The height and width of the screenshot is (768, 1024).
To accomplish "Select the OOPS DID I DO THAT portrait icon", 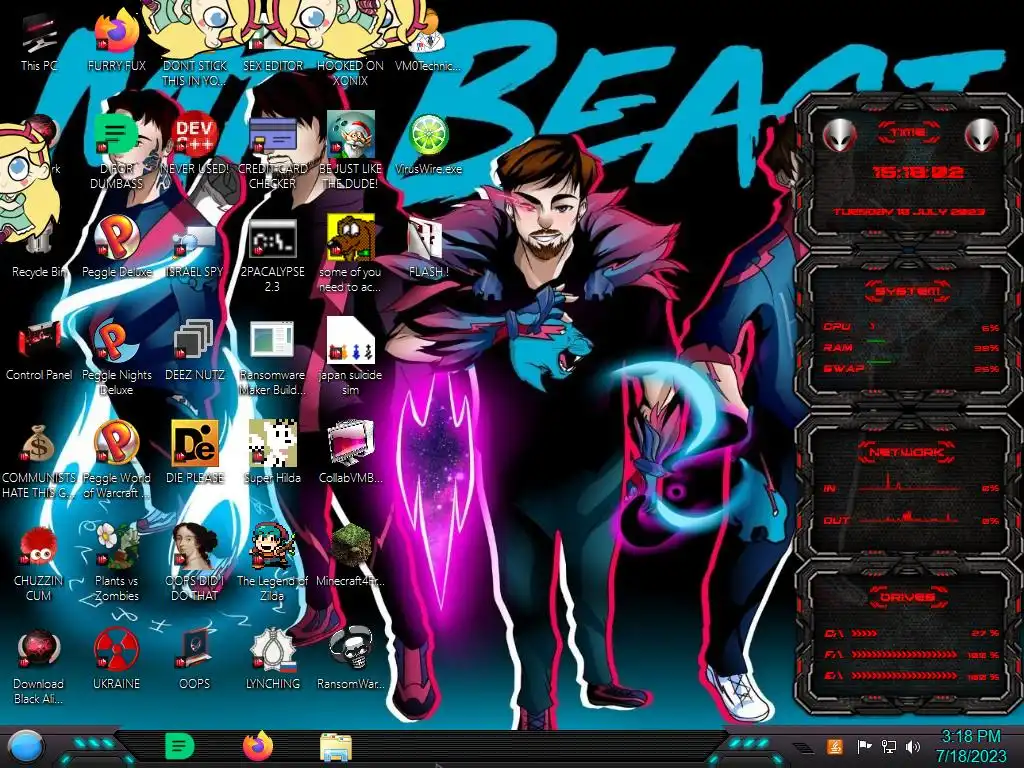I will pos(194,563).
